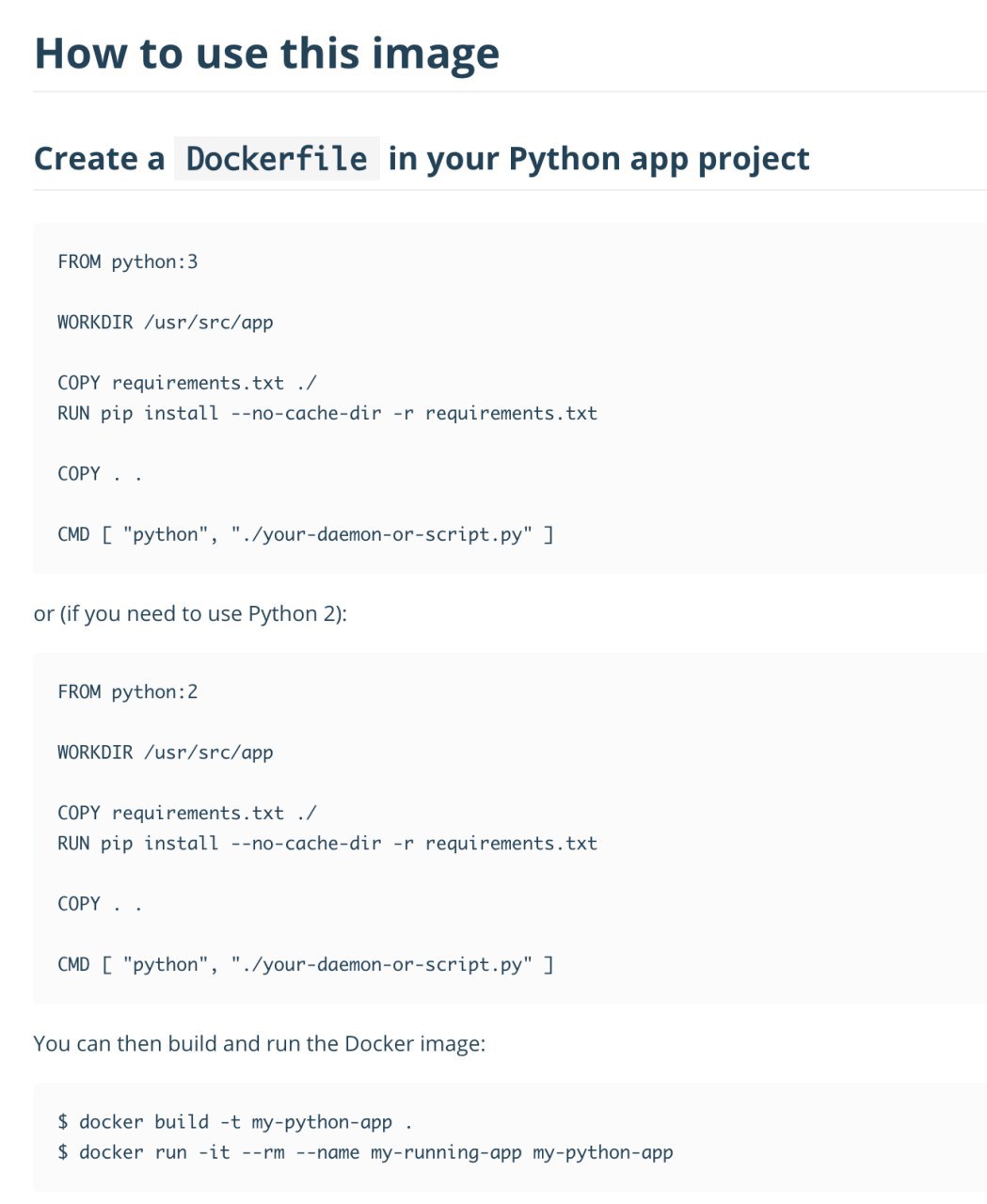Click "COPY . ." line in Python 3 block
This screenshot has width=987, height=1204.
[x=100, y=473]
